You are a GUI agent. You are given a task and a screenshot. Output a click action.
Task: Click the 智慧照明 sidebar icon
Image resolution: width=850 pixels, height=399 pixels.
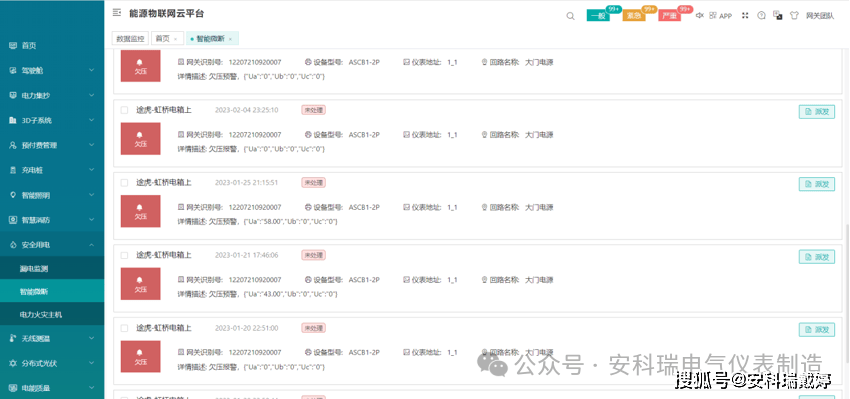pyautogui.click(x=13, y=195)
